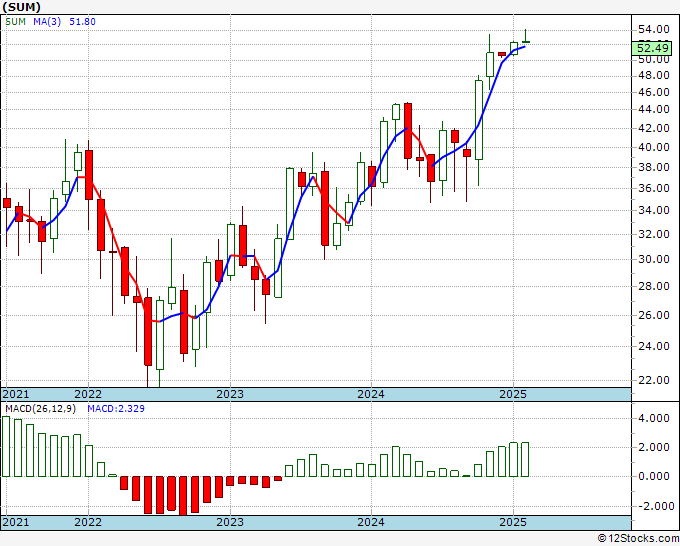
Task: Click the 0.000 MACD axis label
Action: click(654, 476)
